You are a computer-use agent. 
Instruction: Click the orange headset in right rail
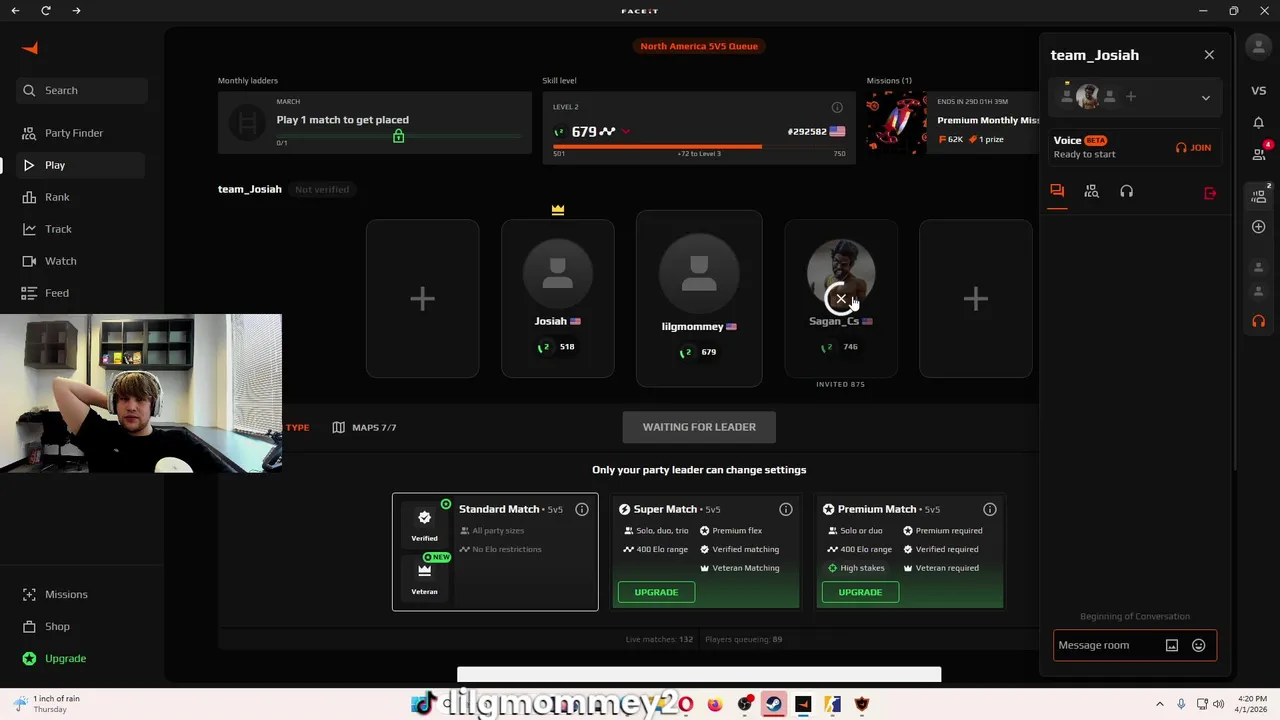click(x=1259, y=321)
